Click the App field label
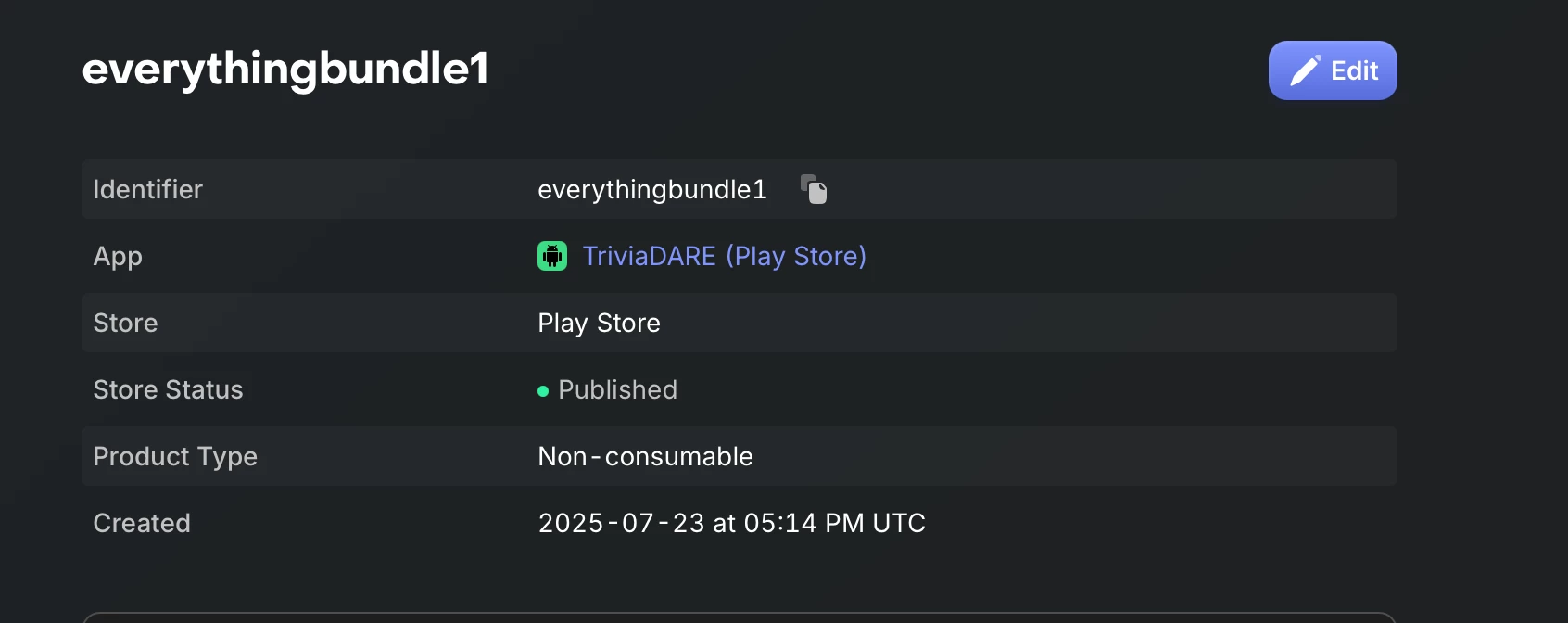1568x623 pixels. pyautogui.click(x=118, y=256)
